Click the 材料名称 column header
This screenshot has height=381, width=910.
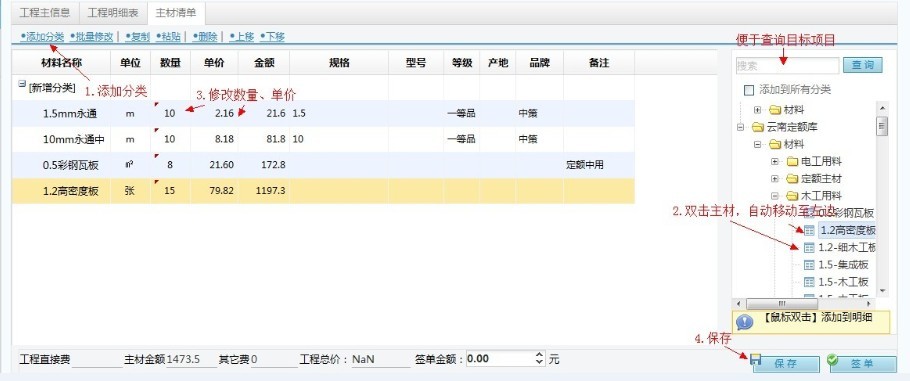click(x=62, y=63)
